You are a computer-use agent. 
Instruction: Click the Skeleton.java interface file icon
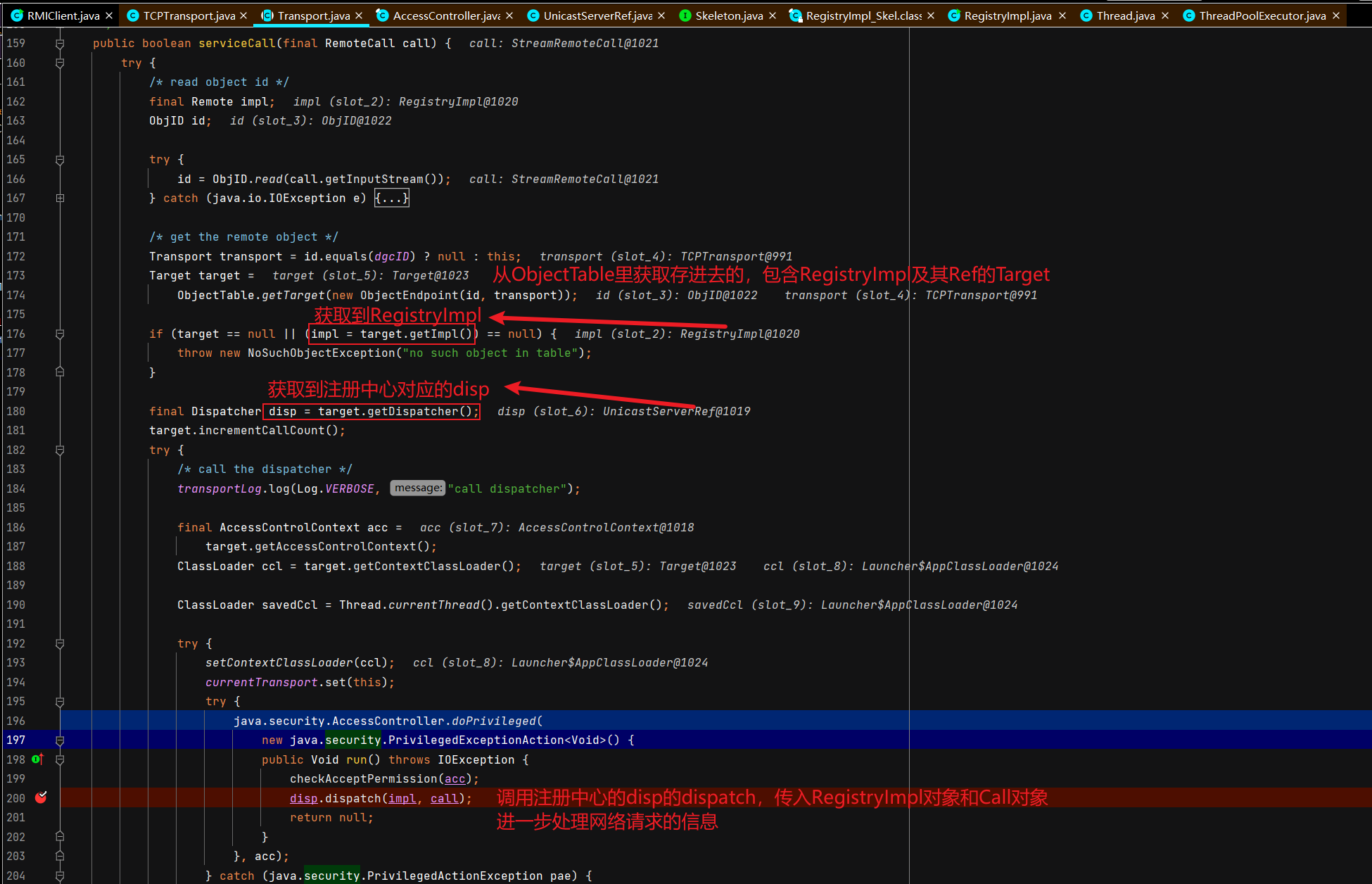pyautogui.click(x=685, y=15)
